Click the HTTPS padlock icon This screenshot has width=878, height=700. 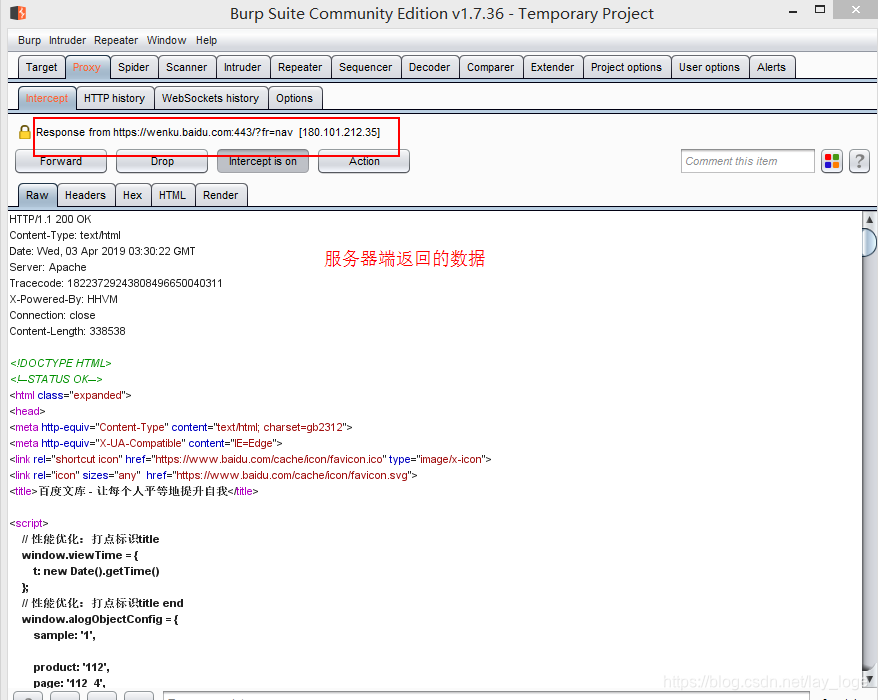(25, 132)
